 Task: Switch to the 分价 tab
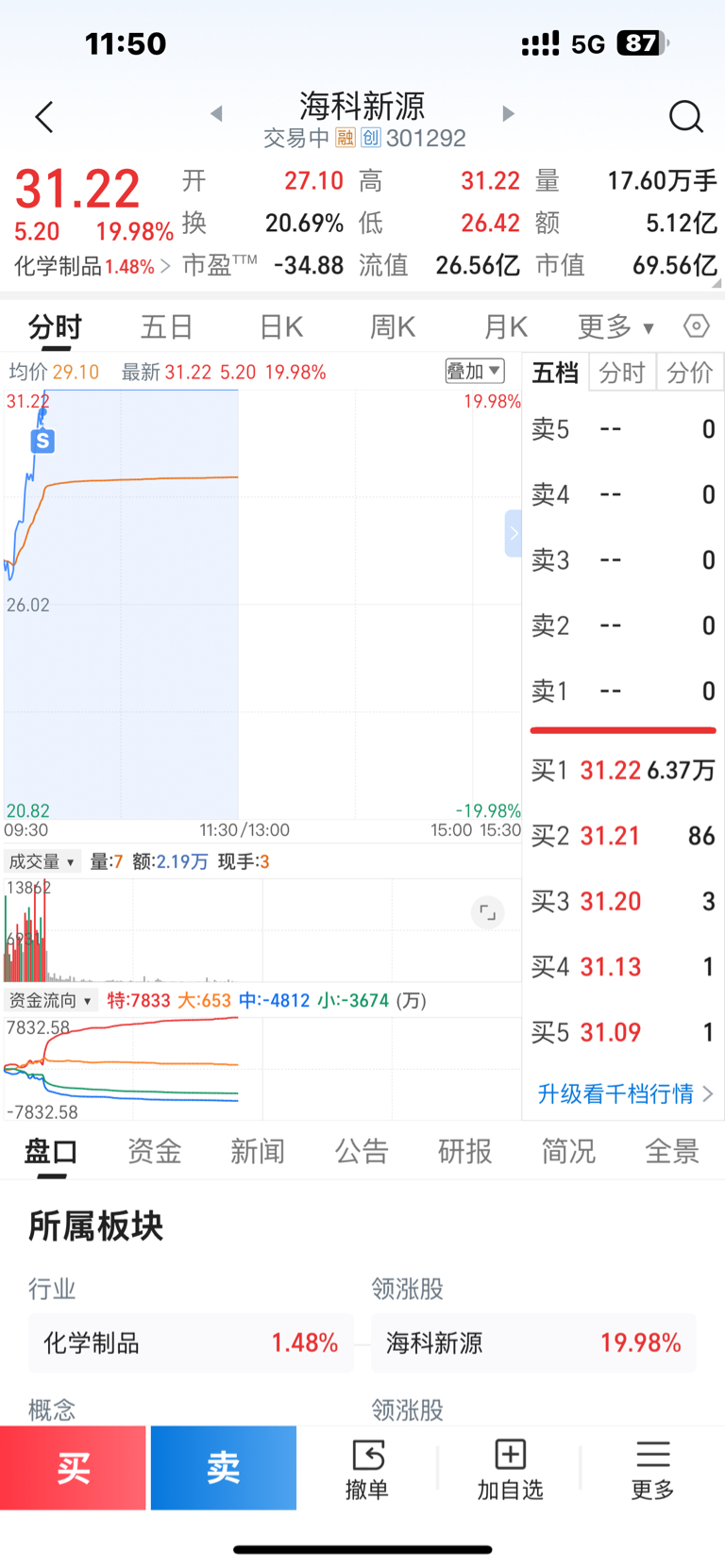(x=689, y=373)
